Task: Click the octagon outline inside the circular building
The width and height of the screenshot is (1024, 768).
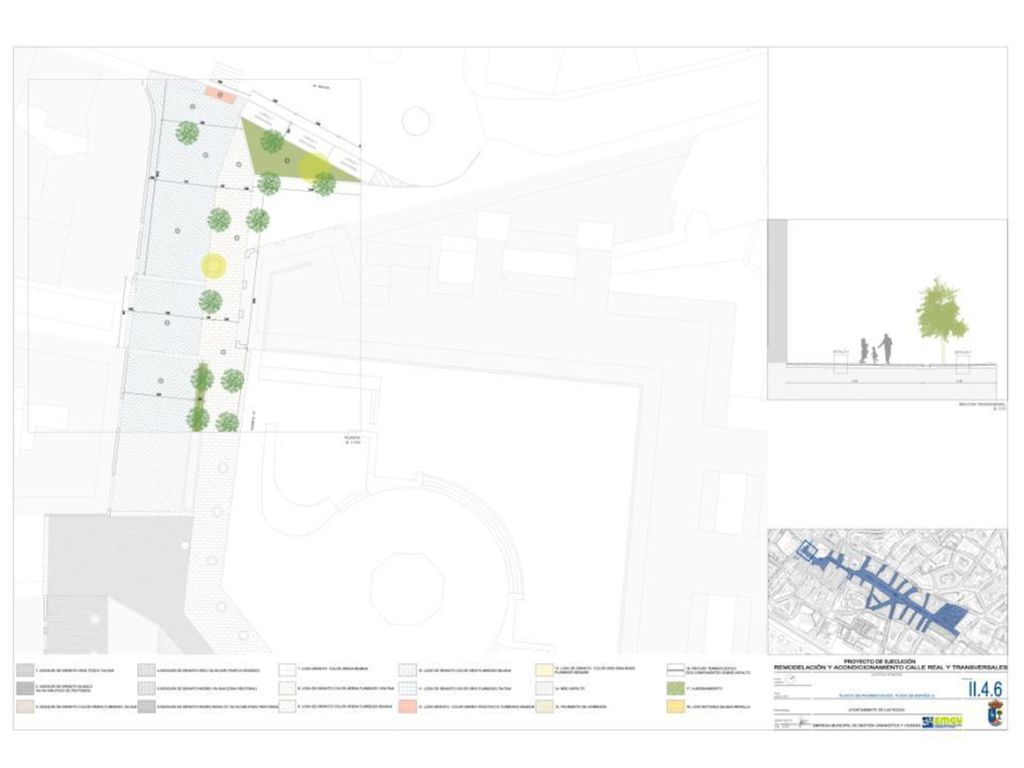Action: pyautogui.click(x=408, y=589)
